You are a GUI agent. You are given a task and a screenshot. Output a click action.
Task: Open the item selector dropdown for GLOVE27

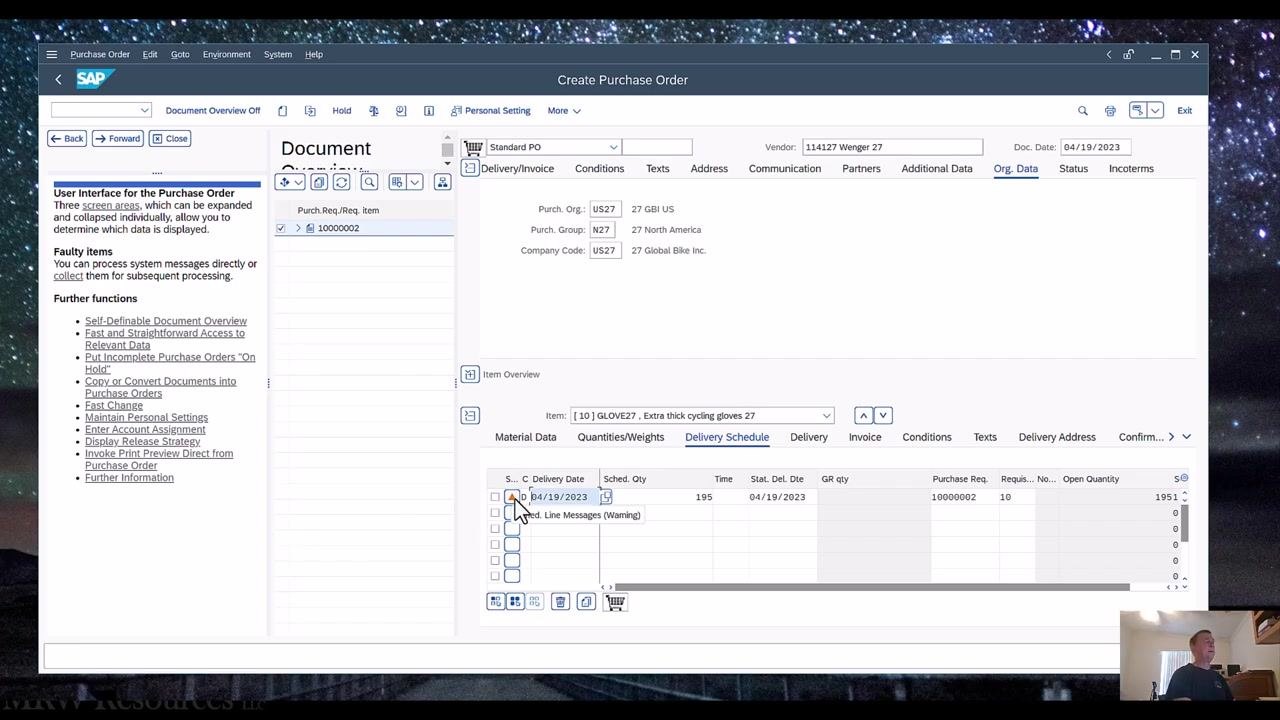[826, 416]
